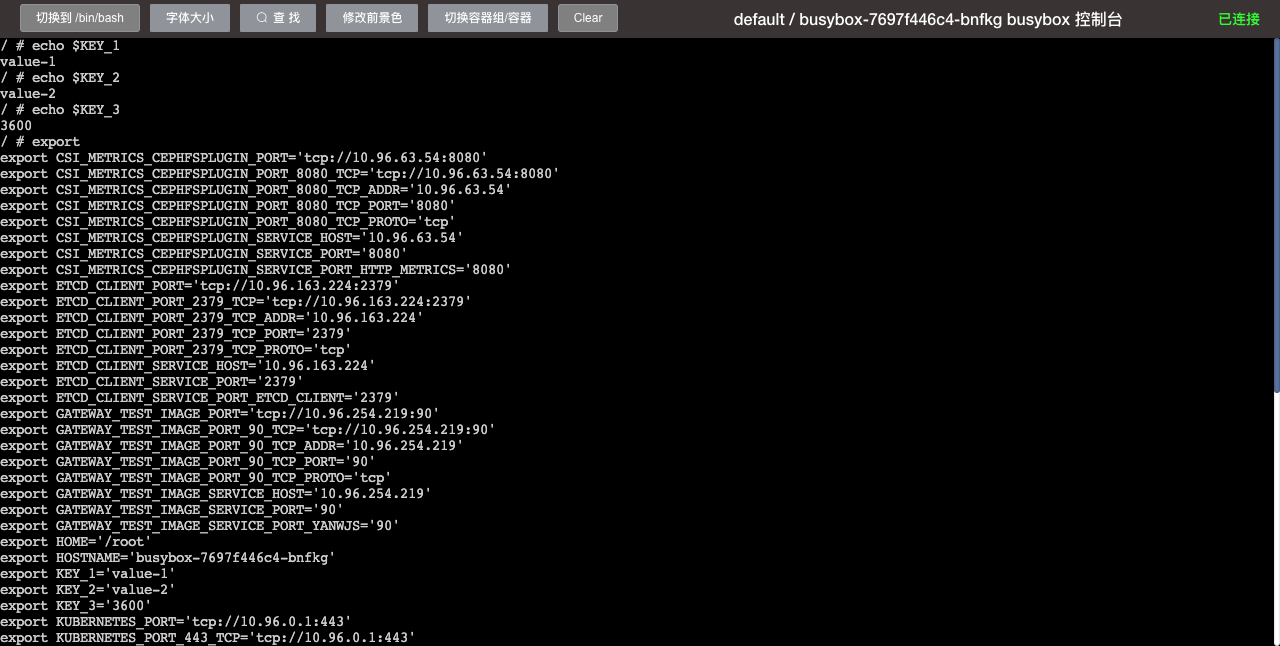Click line CSI_METRICS_CEPHFSPLUGIN_PORT='tcp://10.96.63.54:8080'
1280x646 pixels.
pyautogui.click(x=244, y=158)
